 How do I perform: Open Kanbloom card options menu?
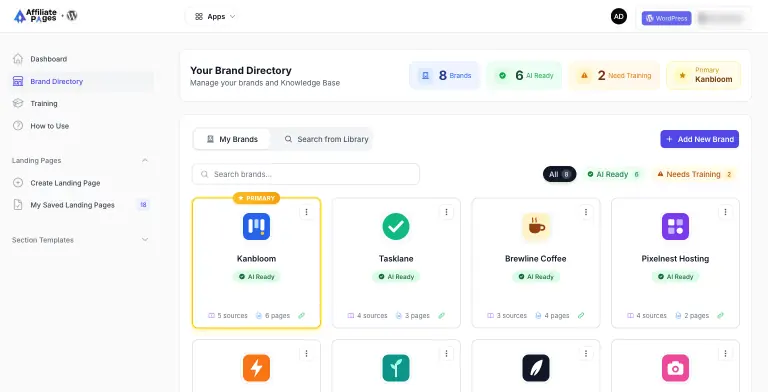[x=307, y=212]
